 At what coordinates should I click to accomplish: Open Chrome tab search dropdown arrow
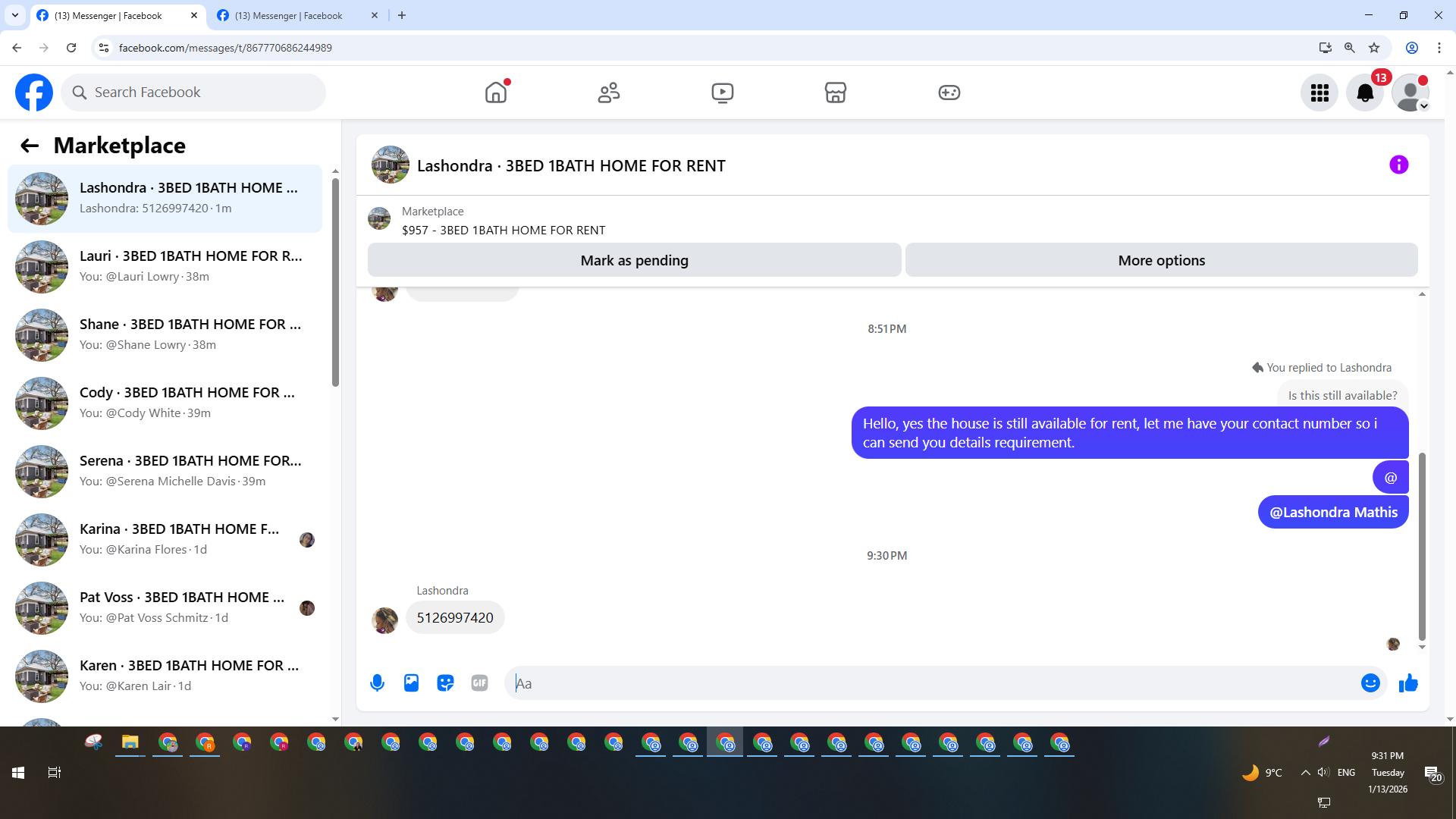(x=14, y=15)
